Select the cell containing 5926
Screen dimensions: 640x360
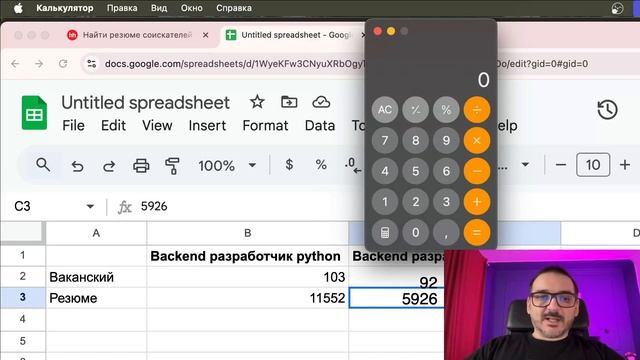coord(397,298)
